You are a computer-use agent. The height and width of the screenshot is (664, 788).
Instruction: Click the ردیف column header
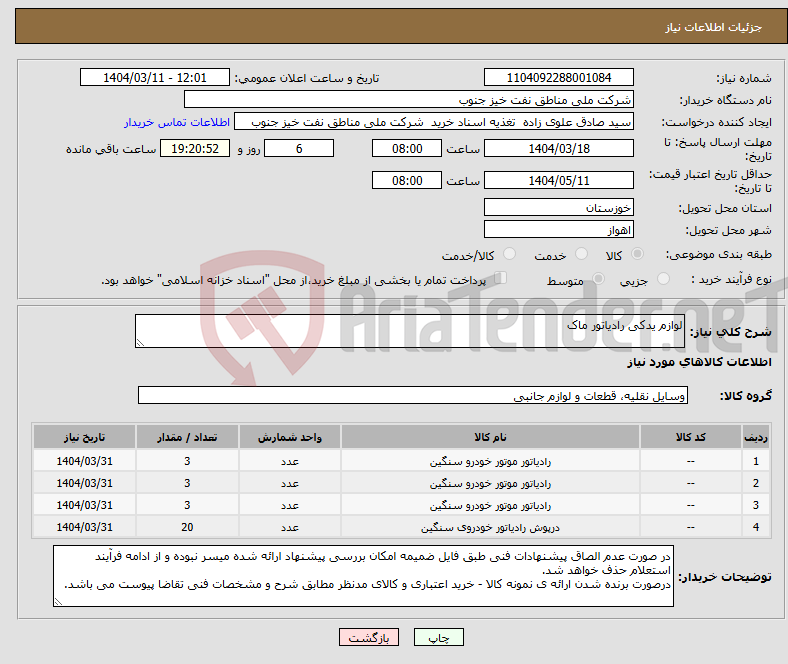[x=755, y=437]
